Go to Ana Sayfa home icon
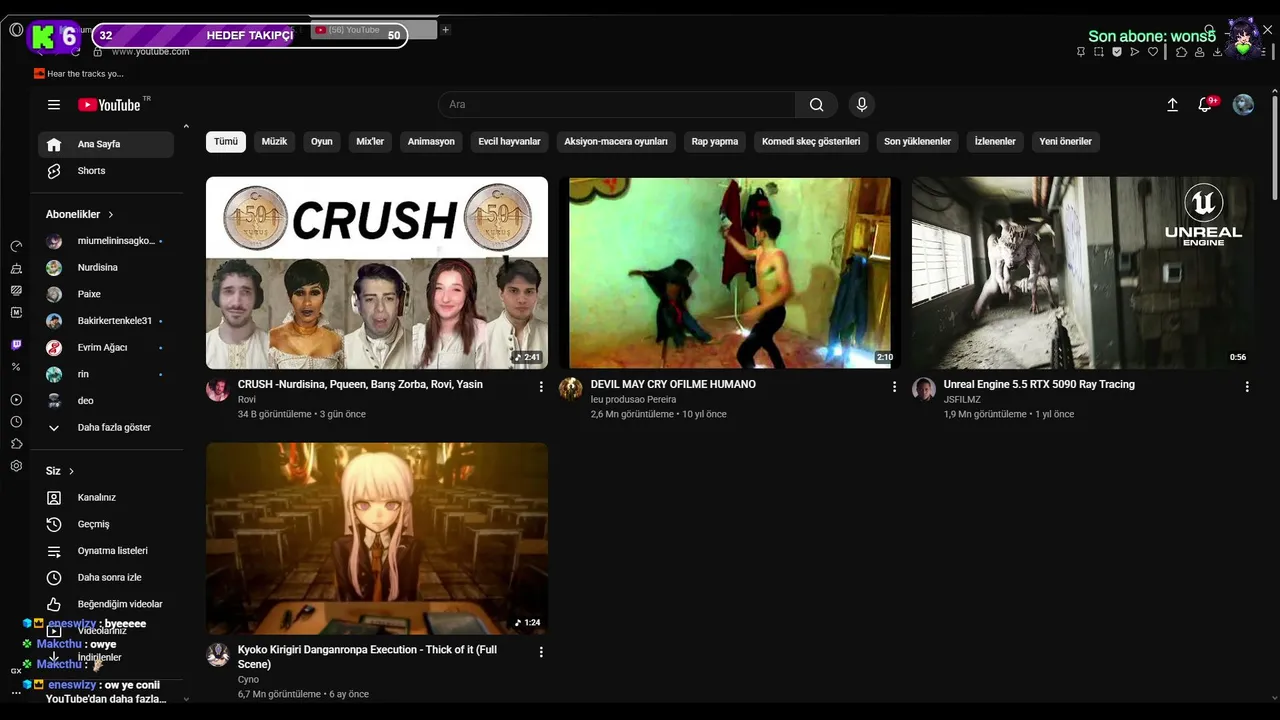 tap(54, 144)
